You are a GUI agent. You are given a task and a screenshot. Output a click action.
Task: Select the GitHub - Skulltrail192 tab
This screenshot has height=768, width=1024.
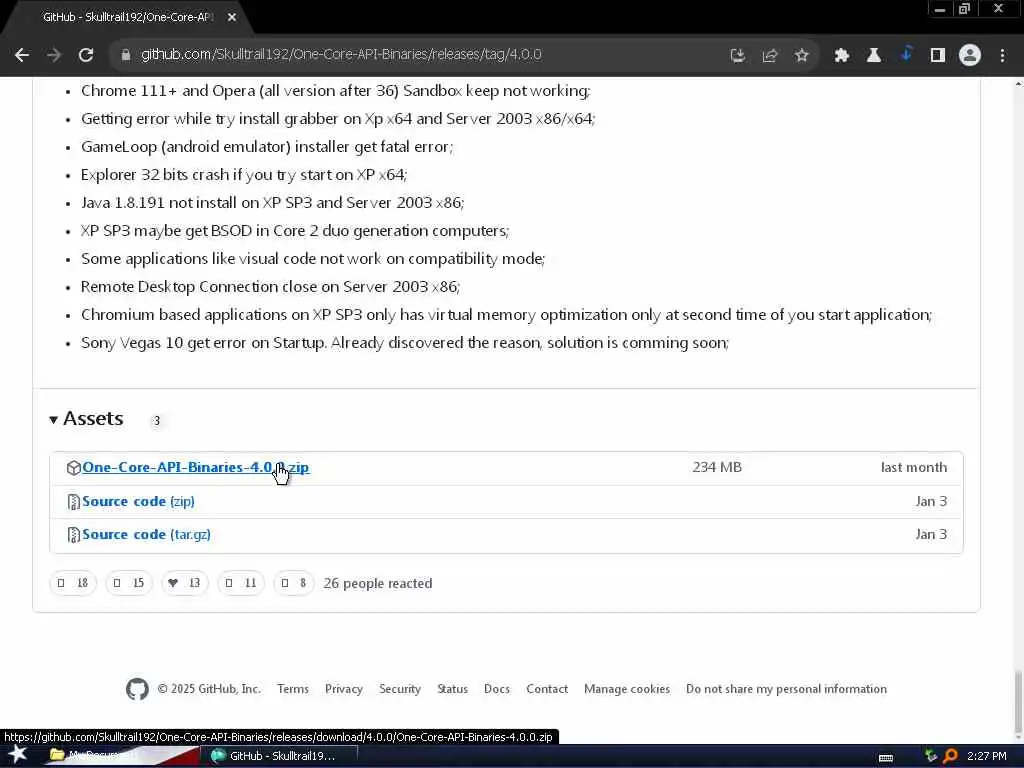[x=127, y=18]
